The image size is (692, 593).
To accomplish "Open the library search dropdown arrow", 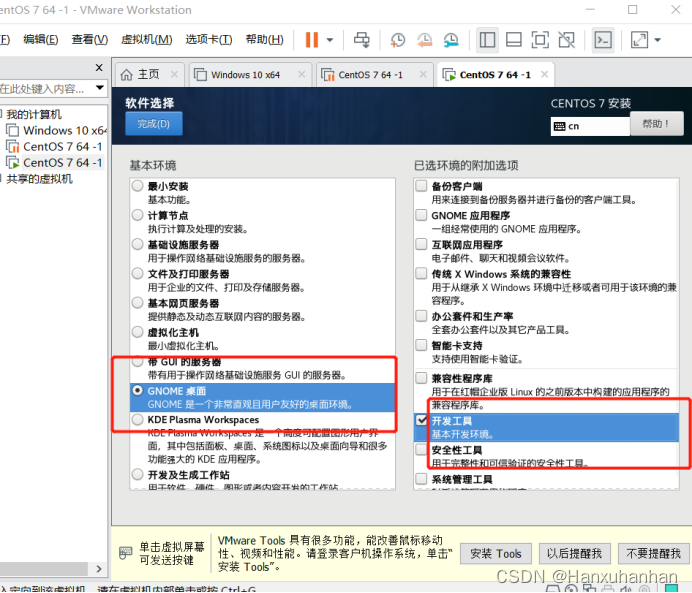I will pos(100,88).
